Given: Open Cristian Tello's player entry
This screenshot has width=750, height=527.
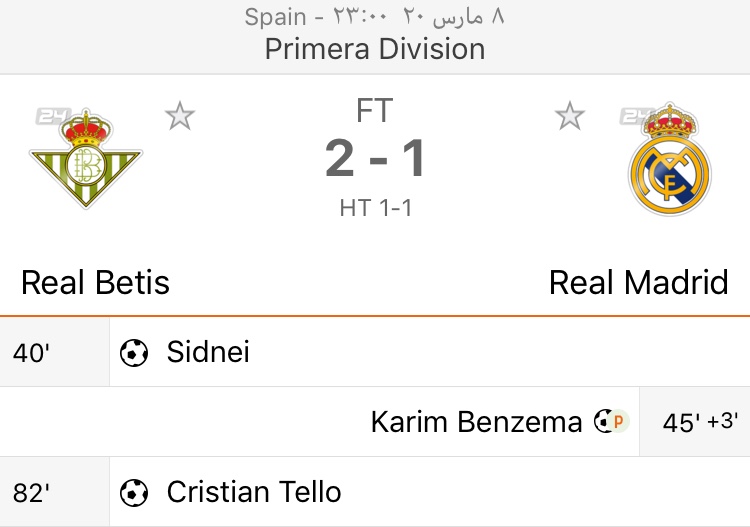Looking at the screenshot, I should coord(254,492).
